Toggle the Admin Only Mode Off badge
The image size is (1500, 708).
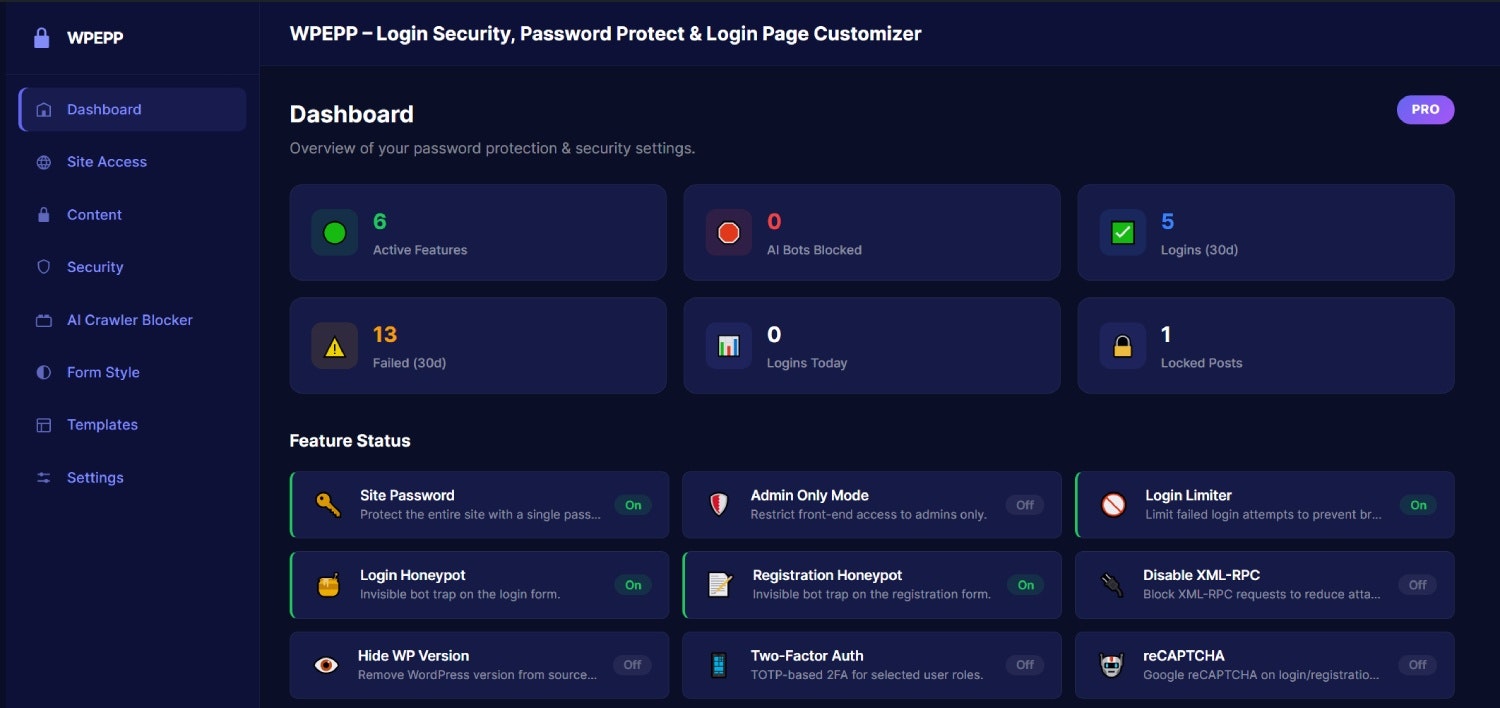1025,505
